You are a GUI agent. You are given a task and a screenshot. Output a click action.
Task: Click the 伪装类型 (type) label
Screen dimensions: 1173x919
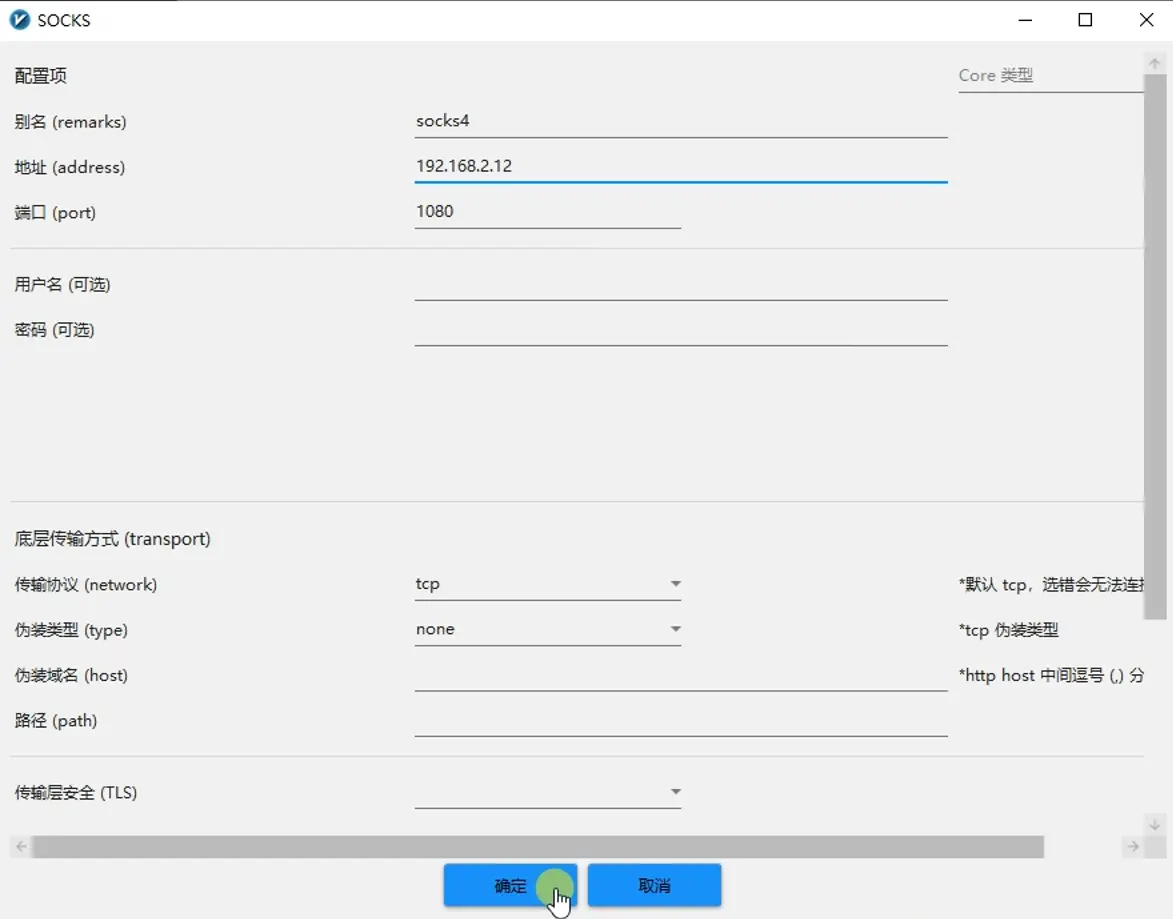pos(71,630)
